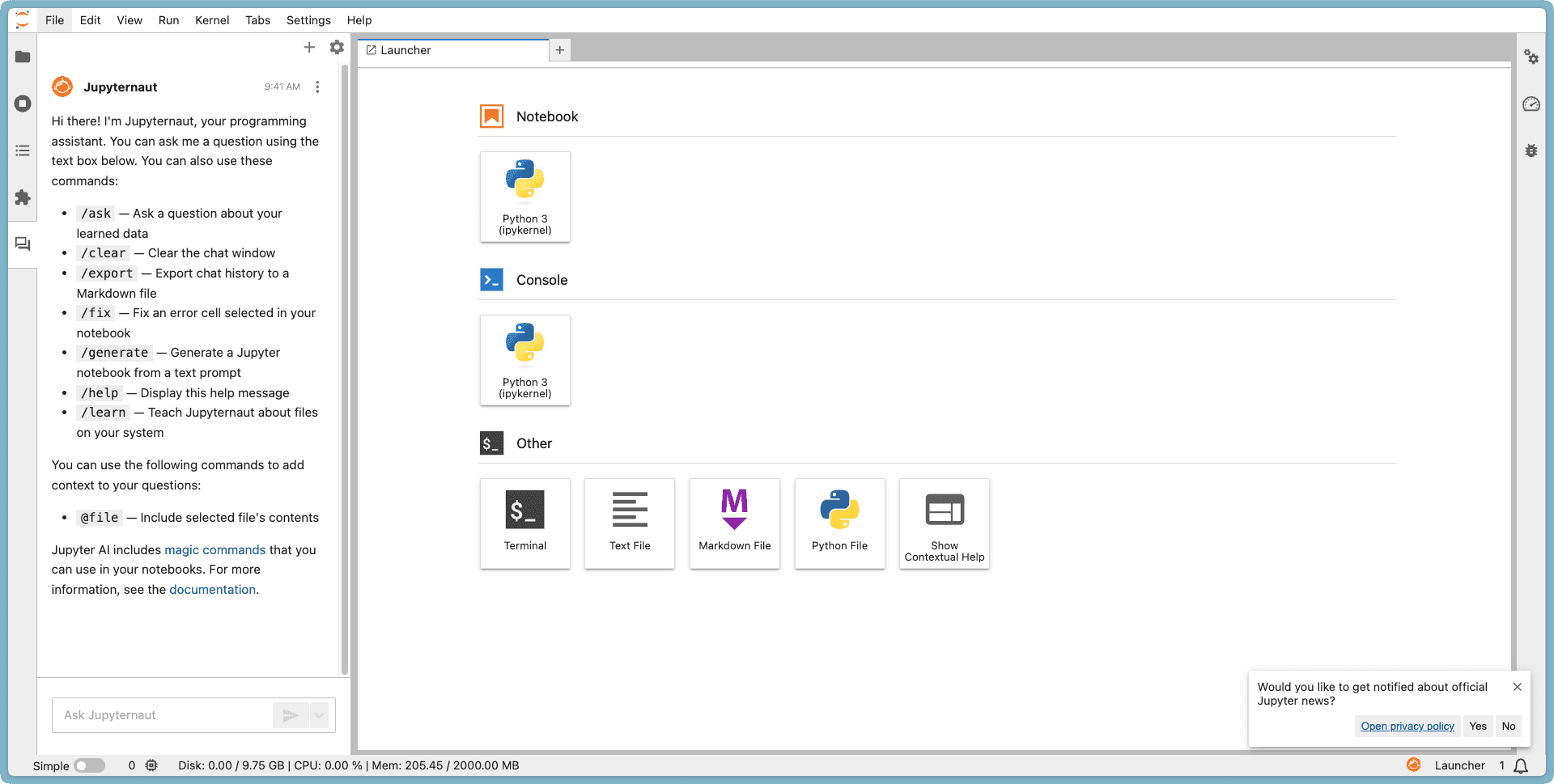
Task: Click the Mem usage text in status bar
Action: pyautogui.click(x=445, y=765)
